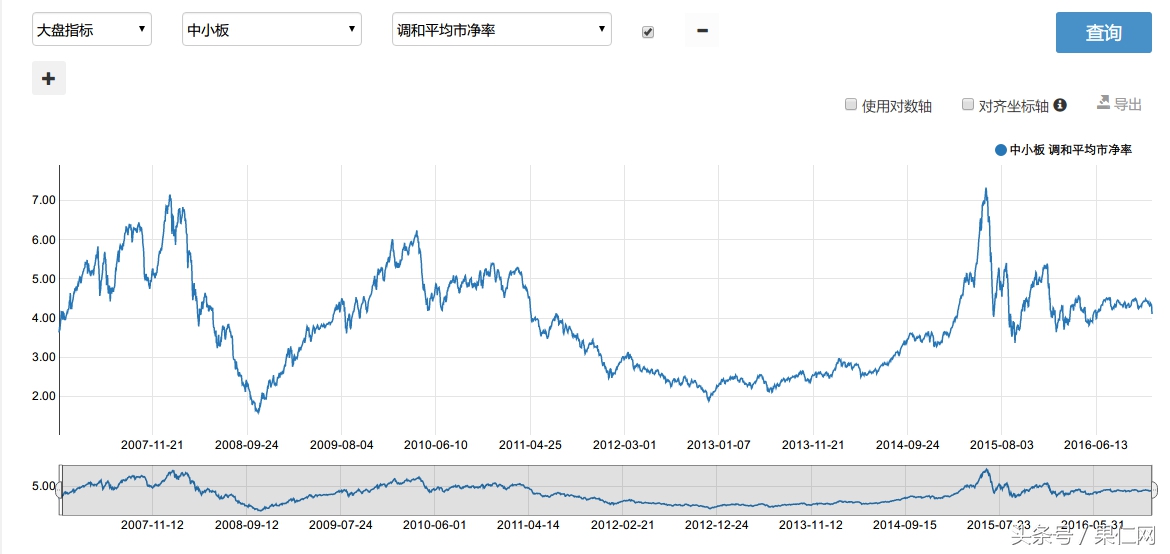The height and width of the screenshot is (554, 1170).
Task: Click the minus icon to remove indicator row
Action: (x=702, y=31)
